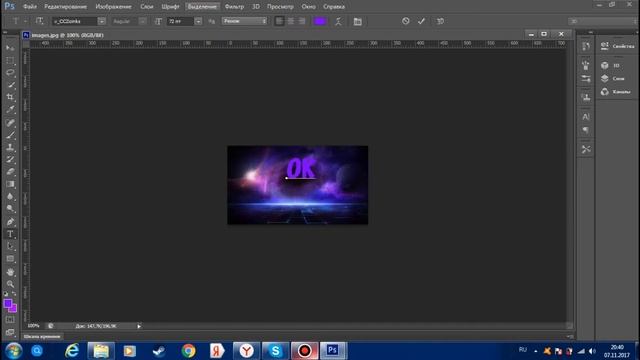Screen dimensions: 640x360
Task: Open the Type tool preset picker arrow
Action: click(x=25, y=21)
